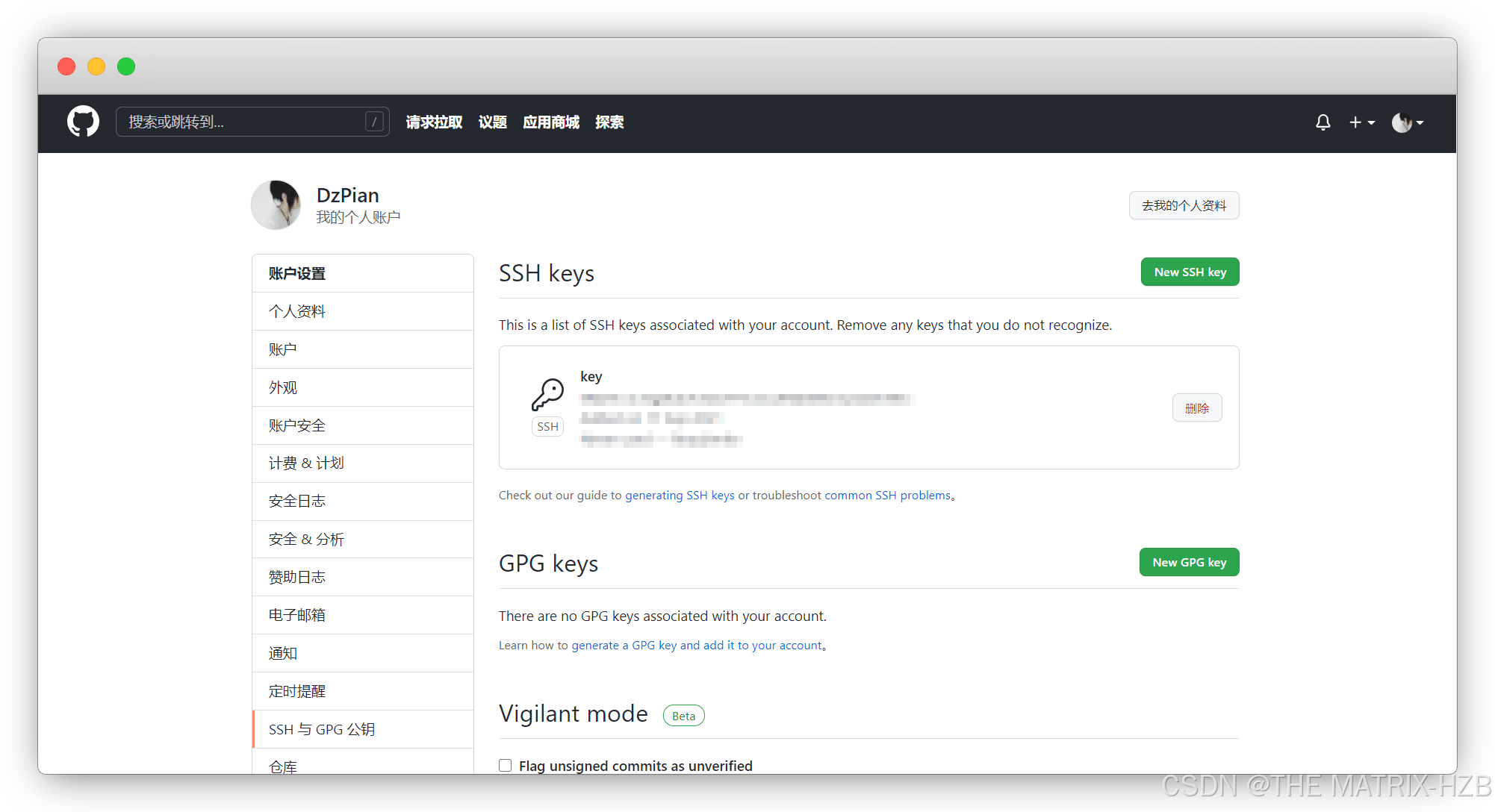Click the GitHub Octocat logo
The height and width of the screenshot is (812, 1495).
pyautogui.click(x=83, y=122)
